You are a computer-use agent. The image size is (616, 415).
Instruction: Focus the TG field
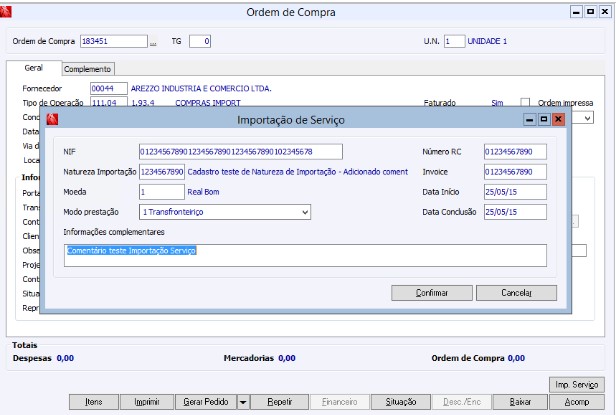[200, 41]
